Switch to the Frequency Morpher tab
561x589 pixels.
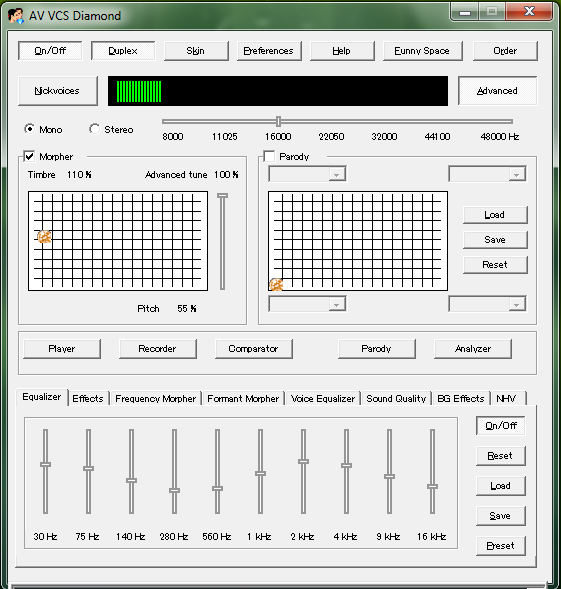pos(156,399)
